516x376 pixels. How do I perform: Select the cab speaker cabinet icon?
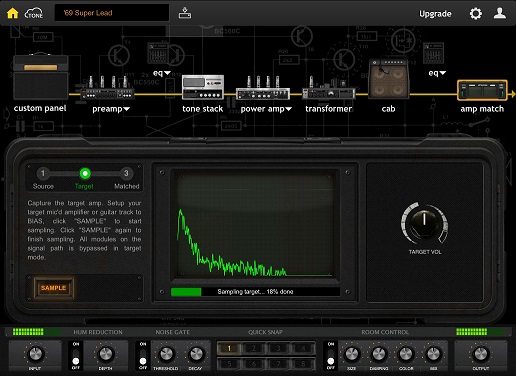[x=388, y=78]
